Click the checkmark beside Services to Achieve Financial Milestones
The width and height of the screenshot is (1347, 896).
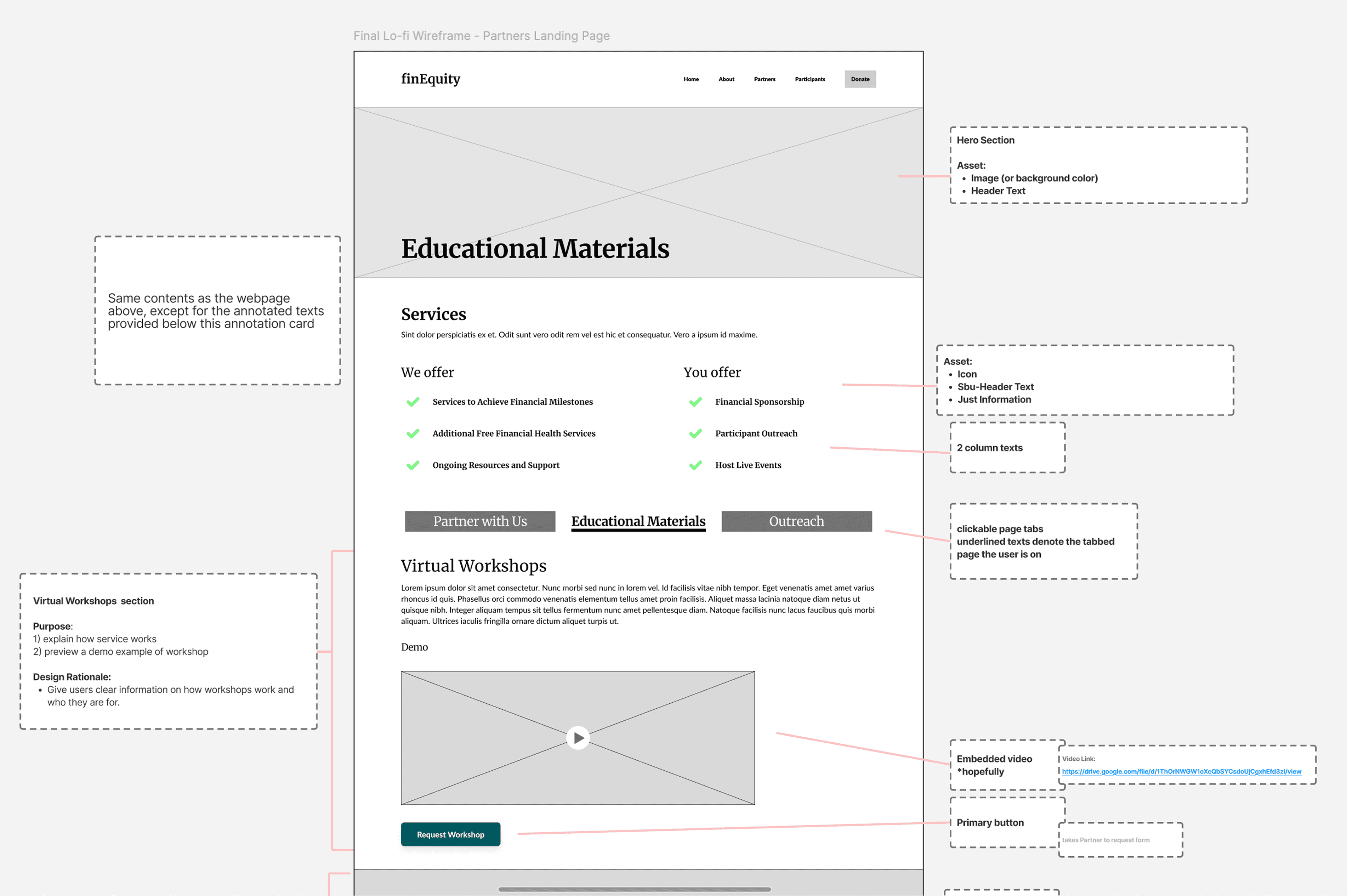tap(413, 402)
